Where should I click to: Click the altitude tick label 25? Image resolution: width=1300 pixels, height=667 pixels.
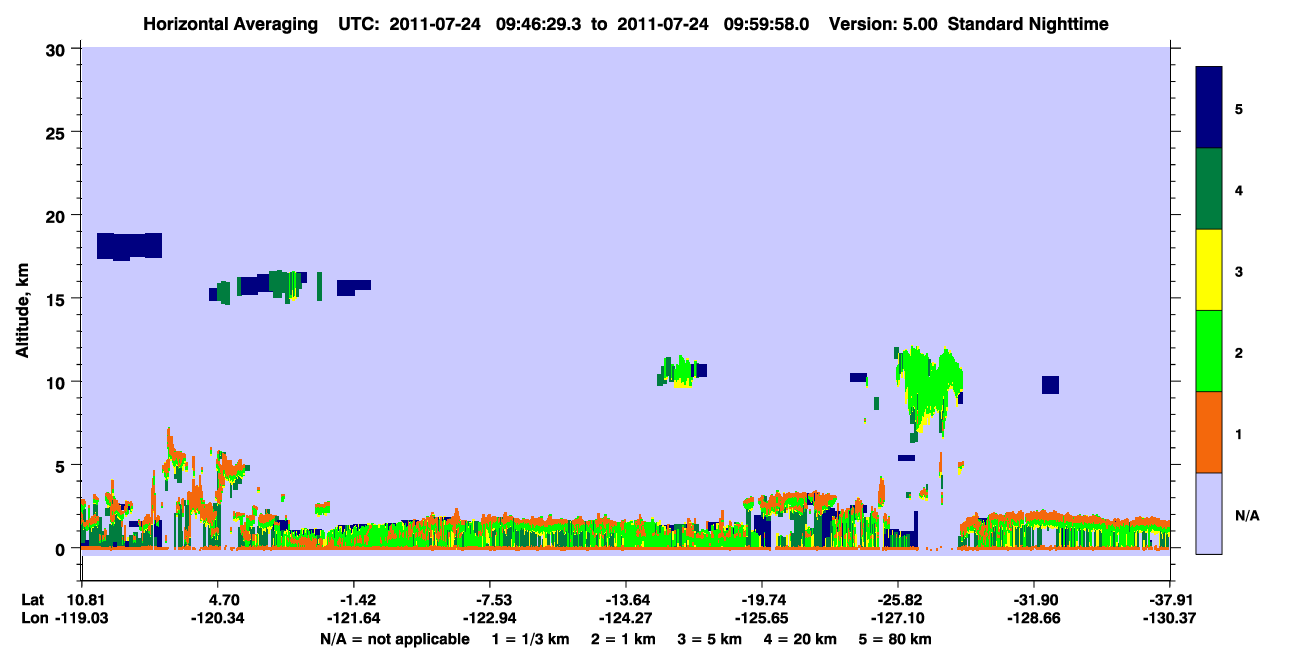click(58, 132)
